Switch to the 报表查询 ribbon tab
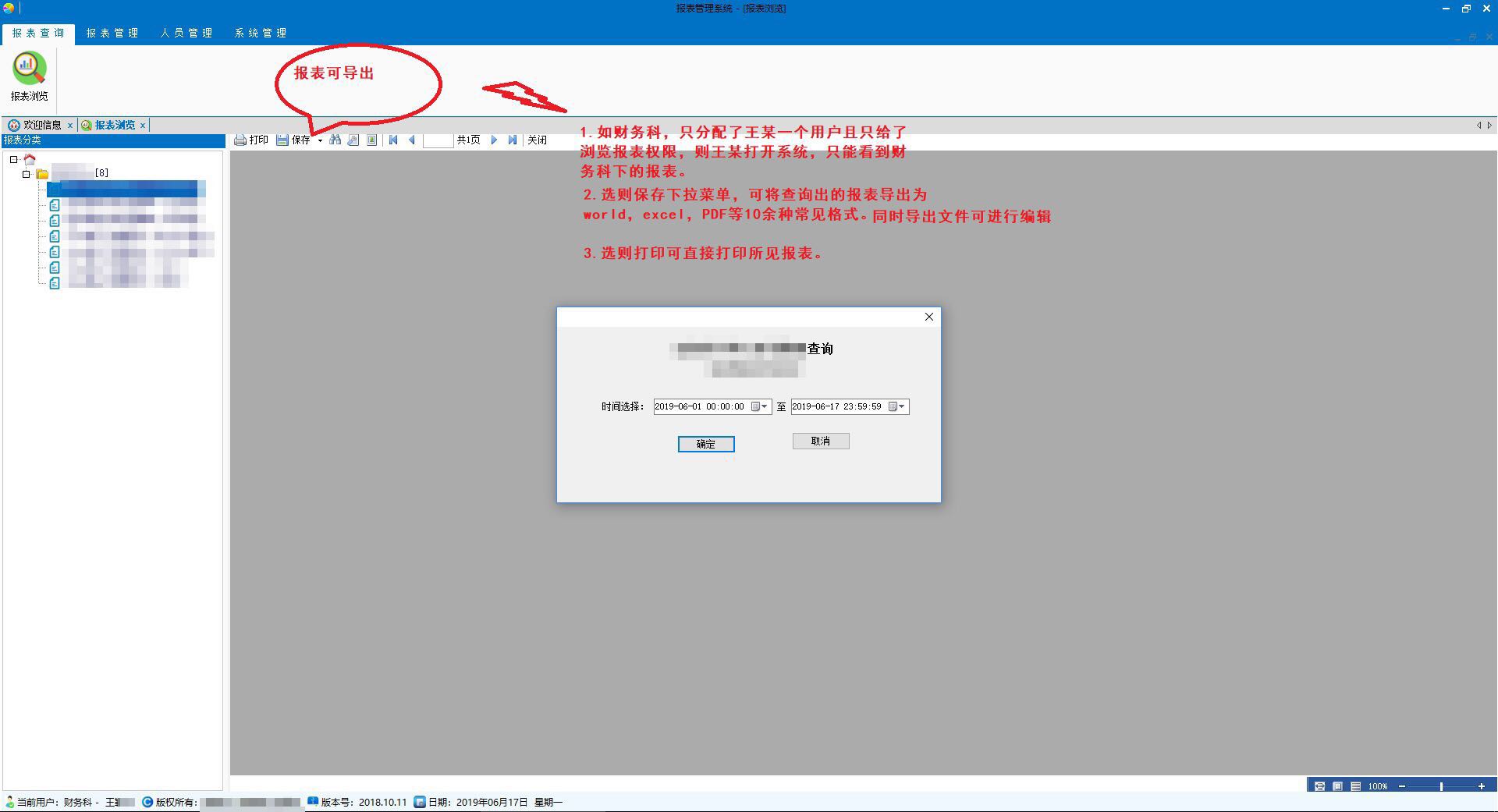1498x812 pixels. (38, 34)
